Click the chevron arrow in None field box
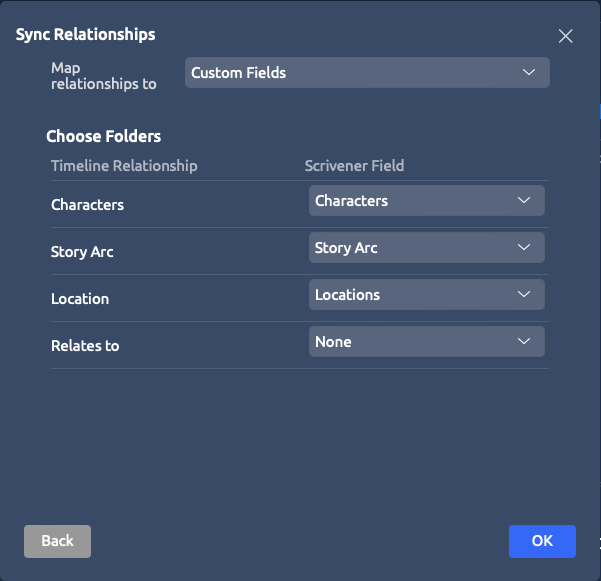601x581 pixels. click(524, 341)
